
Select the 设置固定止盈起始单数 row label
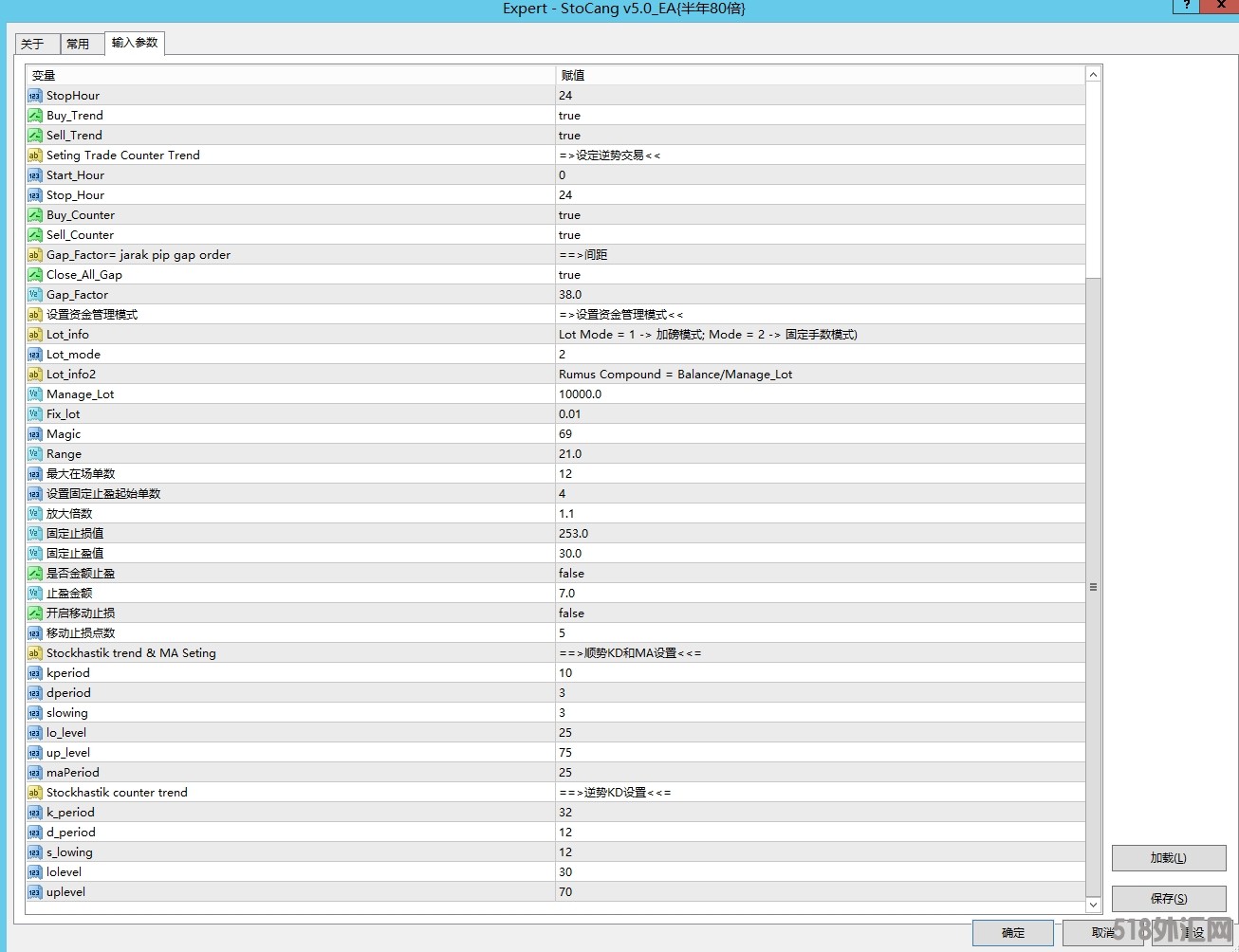click(103, 494)
